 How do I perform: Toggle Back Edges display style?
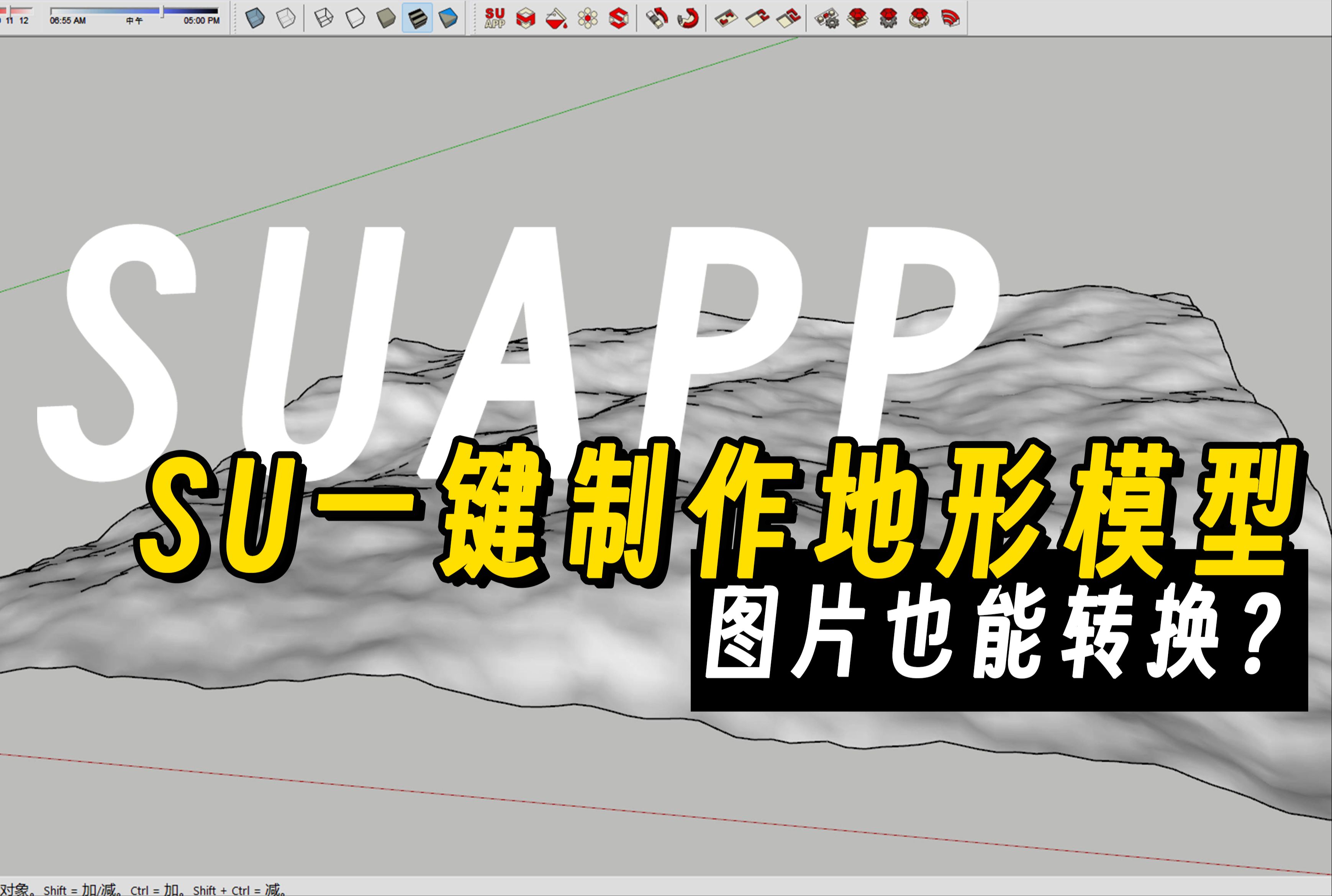[x=286, y=18]
